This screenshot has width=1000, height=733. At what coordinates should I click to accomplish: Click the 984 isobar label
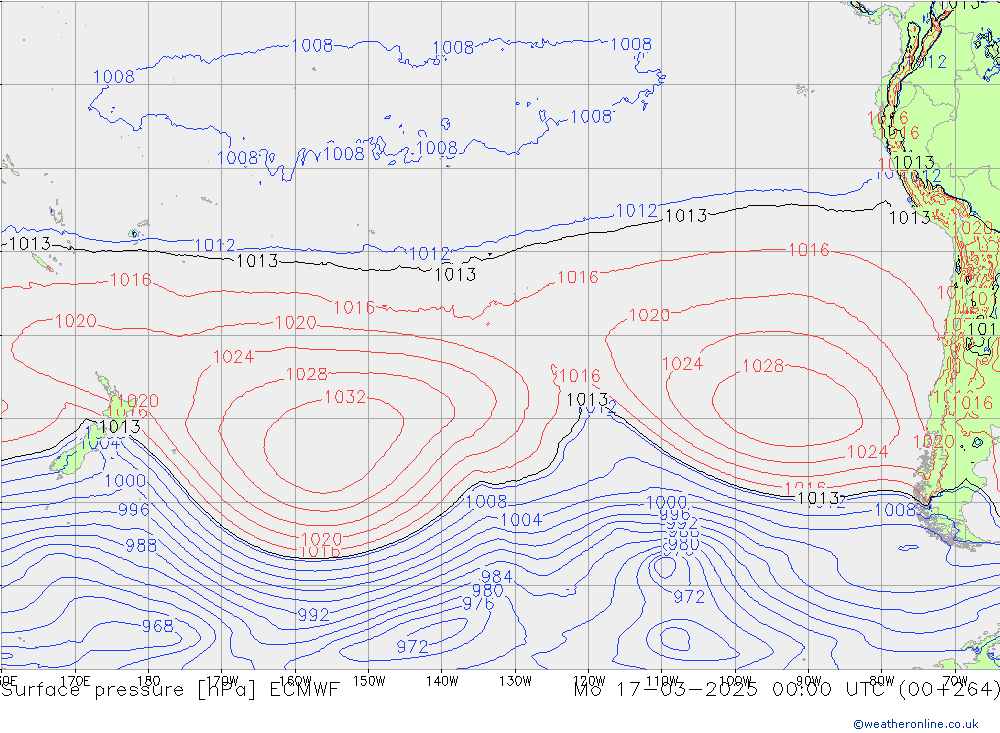[x=497, y=576]
